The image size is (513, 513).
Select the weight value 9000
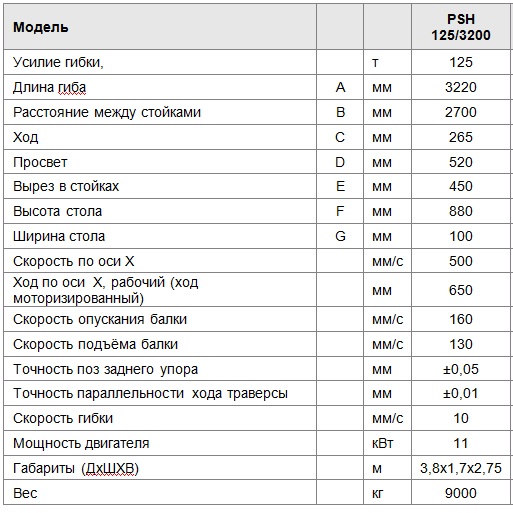461,493
